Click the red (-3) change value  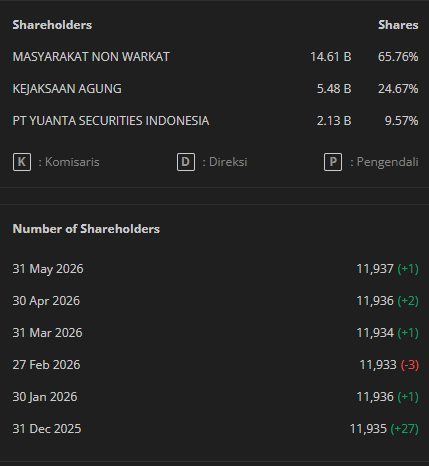tap(410, 365)
